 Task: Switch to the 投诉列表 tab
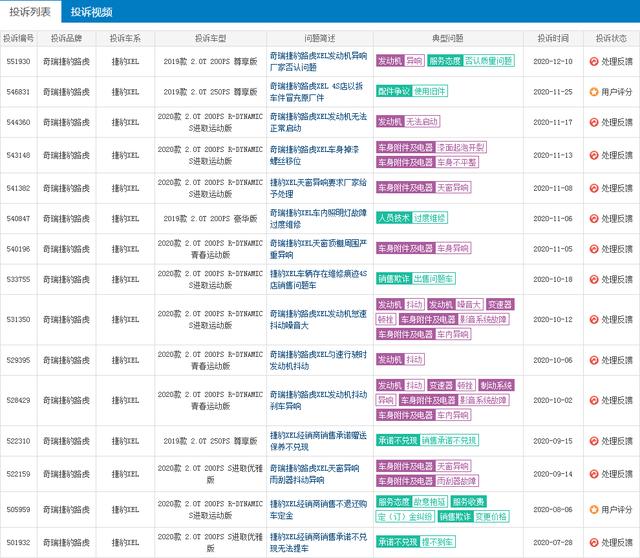30,11
